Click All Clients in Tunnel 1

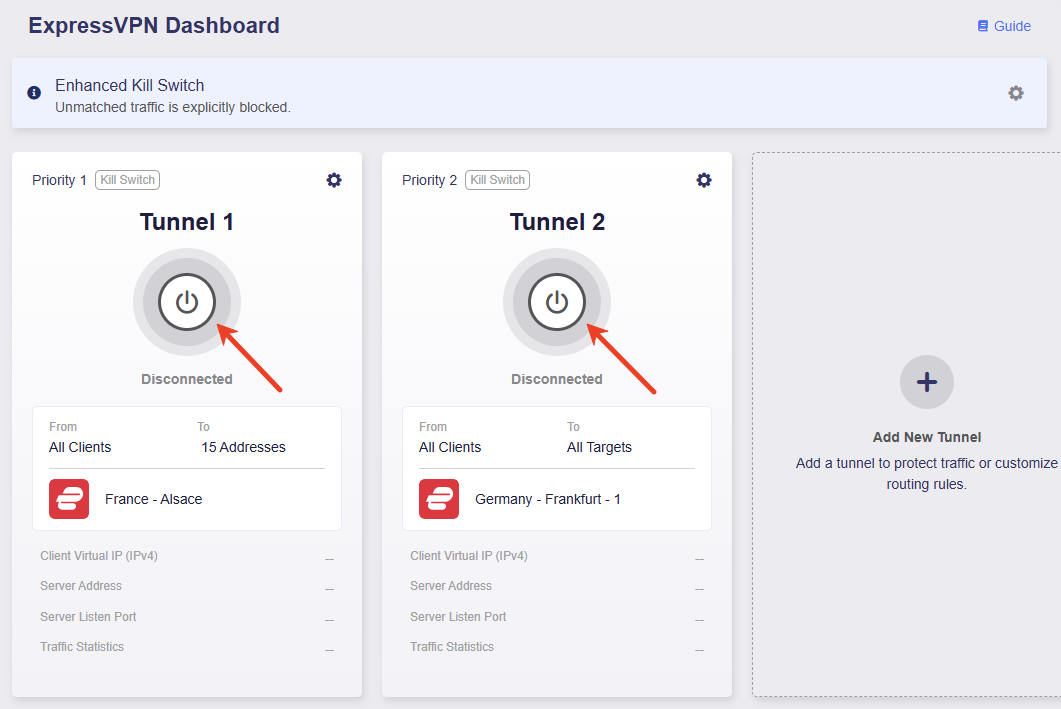80,447
